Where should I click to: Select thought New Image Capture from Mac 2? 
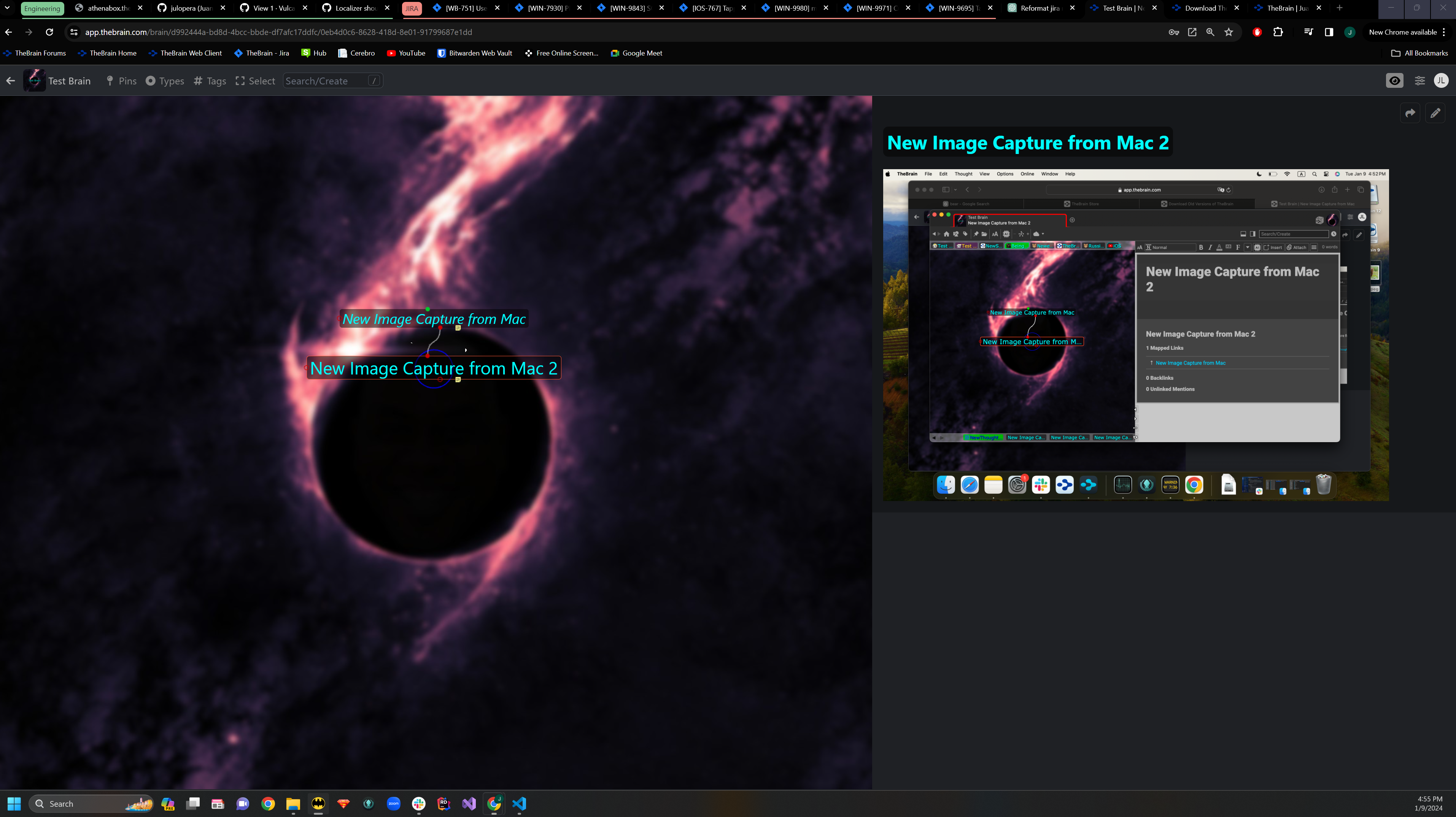pyautogui.click(x=434, y=368)
